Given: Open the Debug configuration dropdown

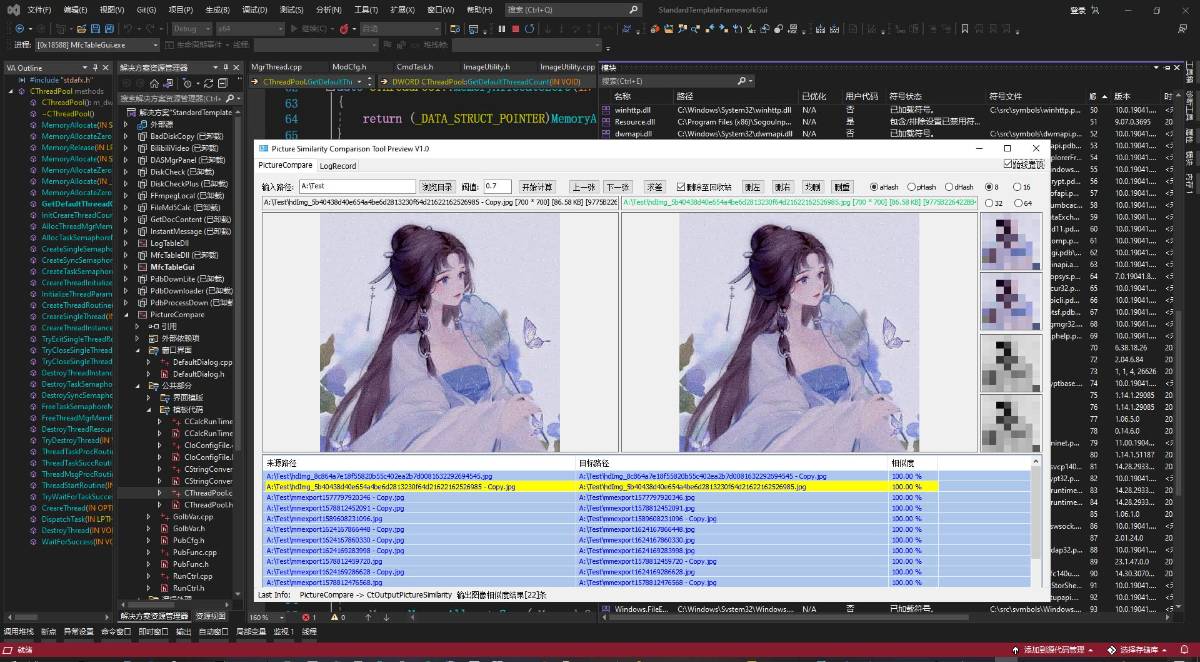Looking at the screenshot, I should [x=191, y=29].
